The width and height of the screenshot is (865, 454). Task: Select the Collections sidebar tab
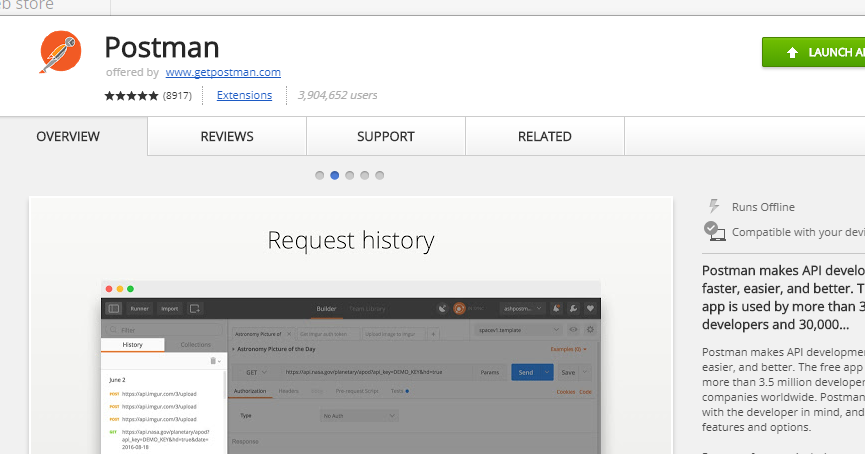[x=195, y=345]
